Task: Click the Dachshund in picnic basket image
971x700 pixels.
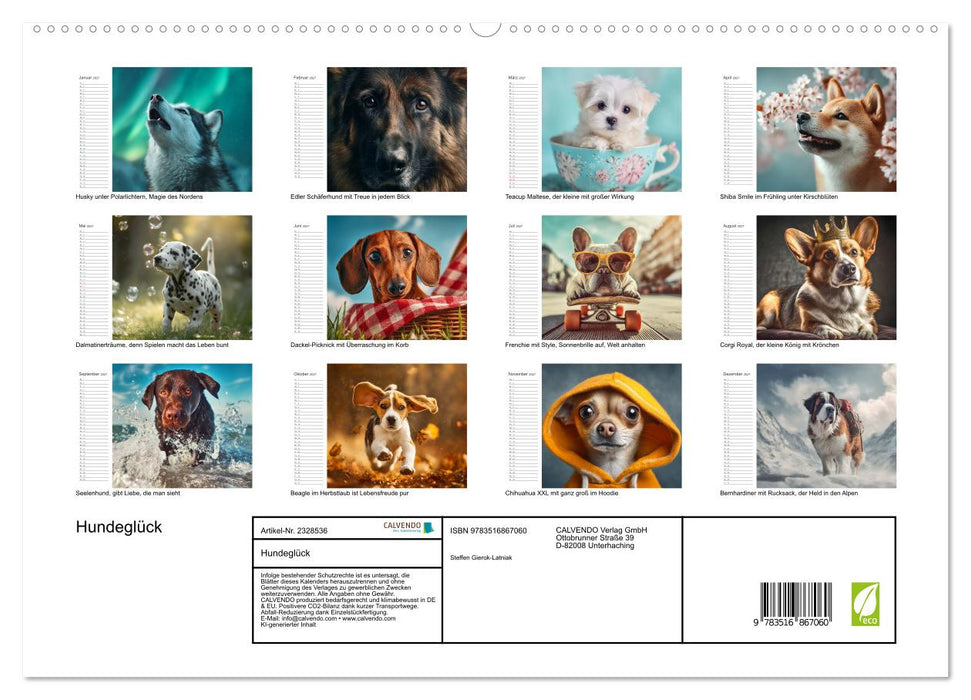Action: pos(397,278)
